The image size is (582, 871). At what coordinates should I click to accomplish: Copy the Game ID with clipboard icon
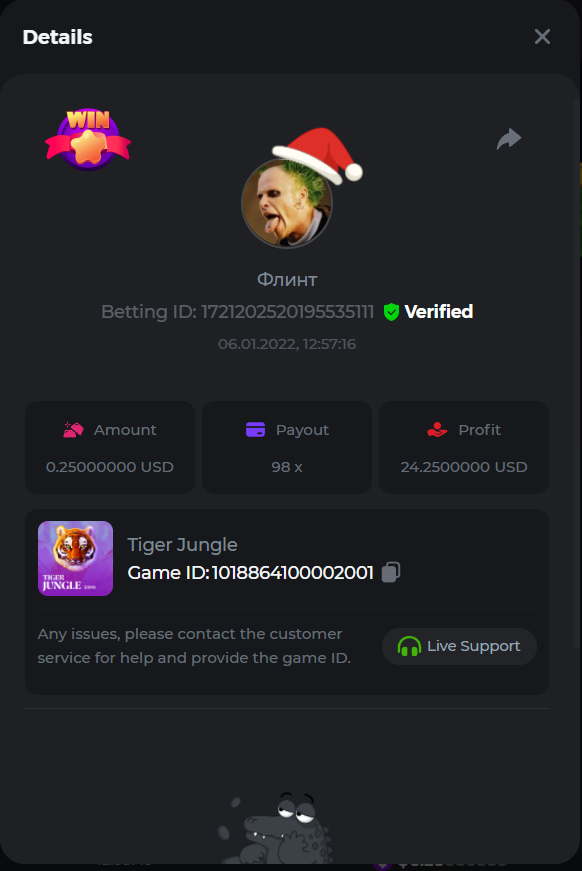(x=391, y=572)
